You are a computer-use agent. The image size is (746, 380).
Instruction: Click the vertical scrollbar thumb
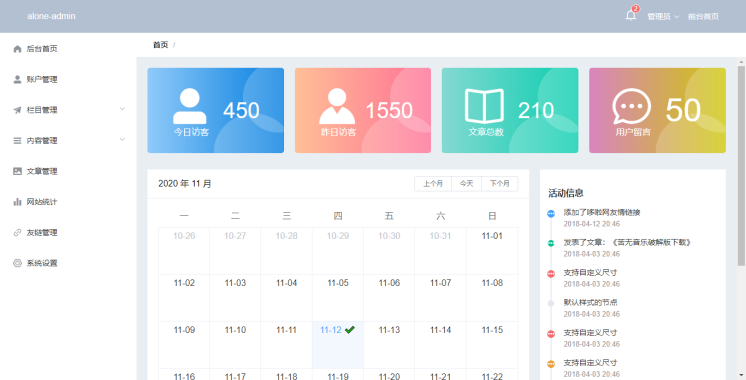pyautogui.click(x=741, y=166)
